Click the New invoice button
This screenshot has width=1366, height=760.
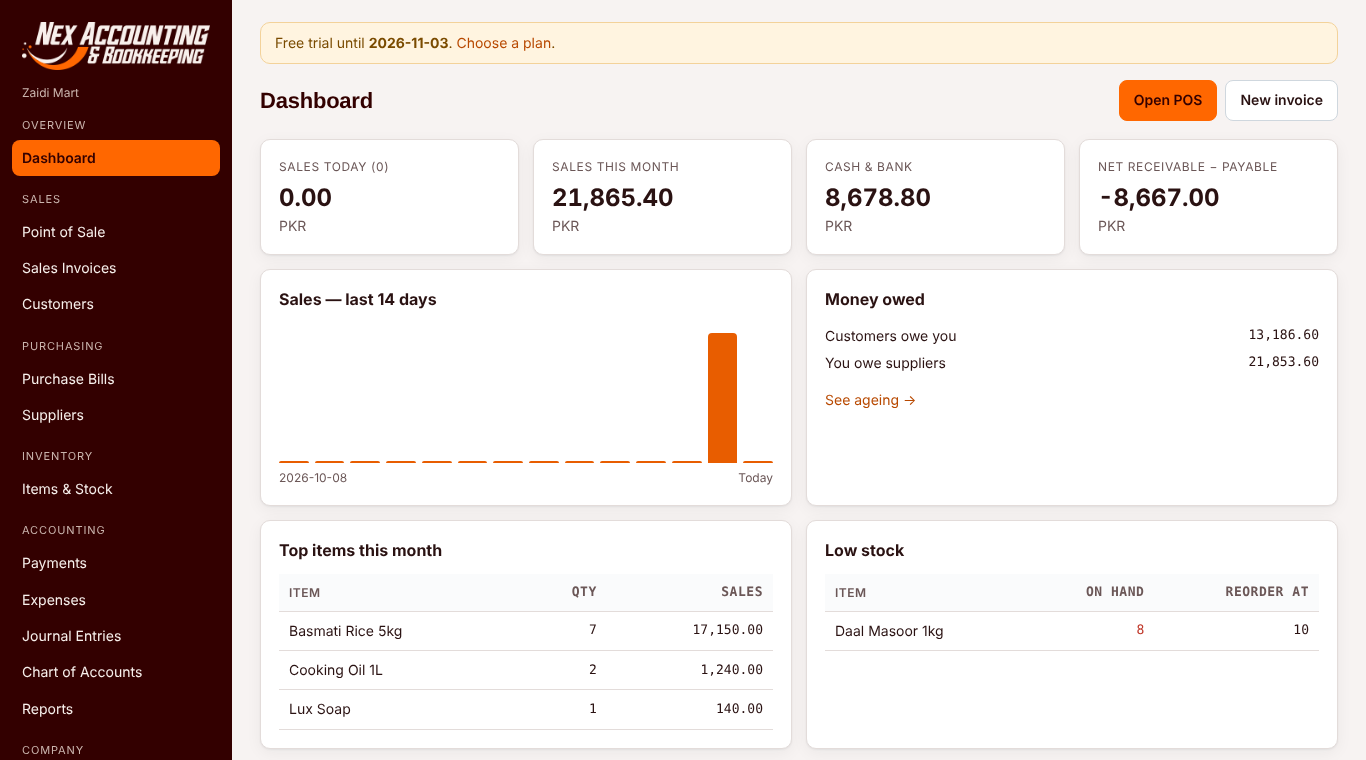tap(1281, 100)
